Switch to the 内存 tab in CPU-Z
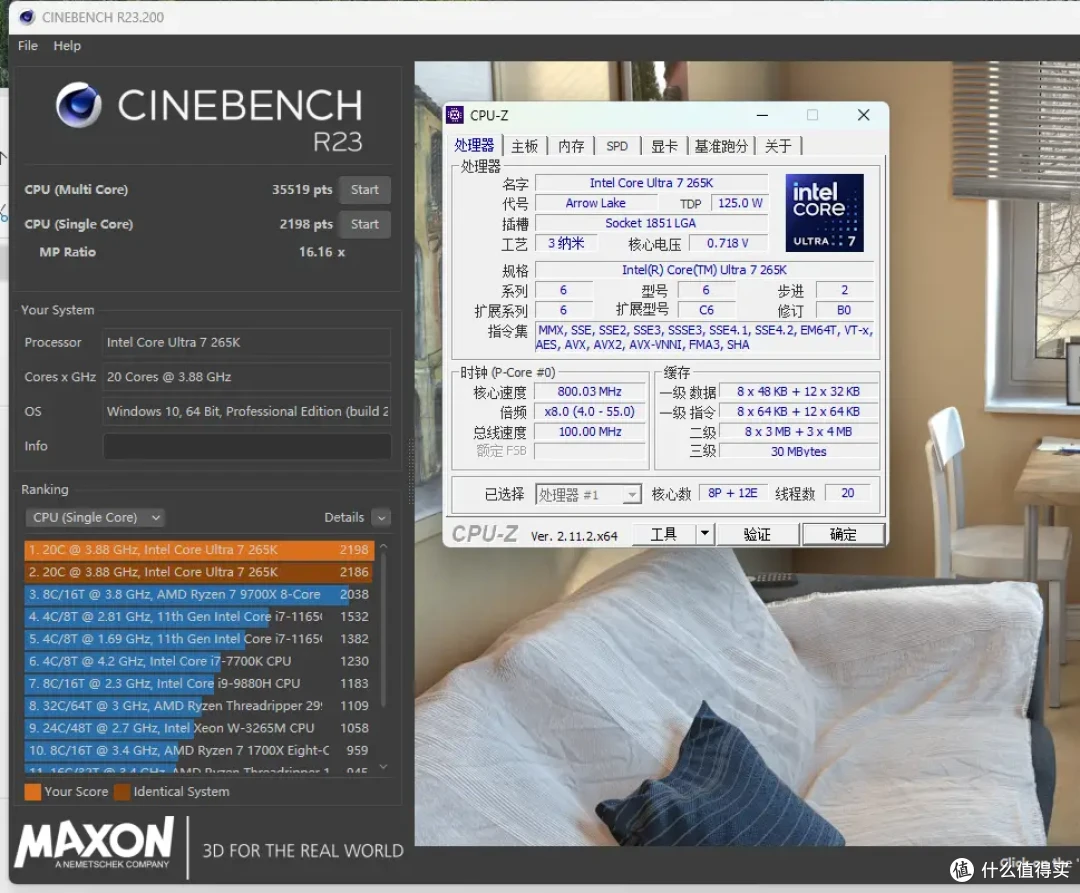Screen dimensions: 1080x893 point(571,146)
